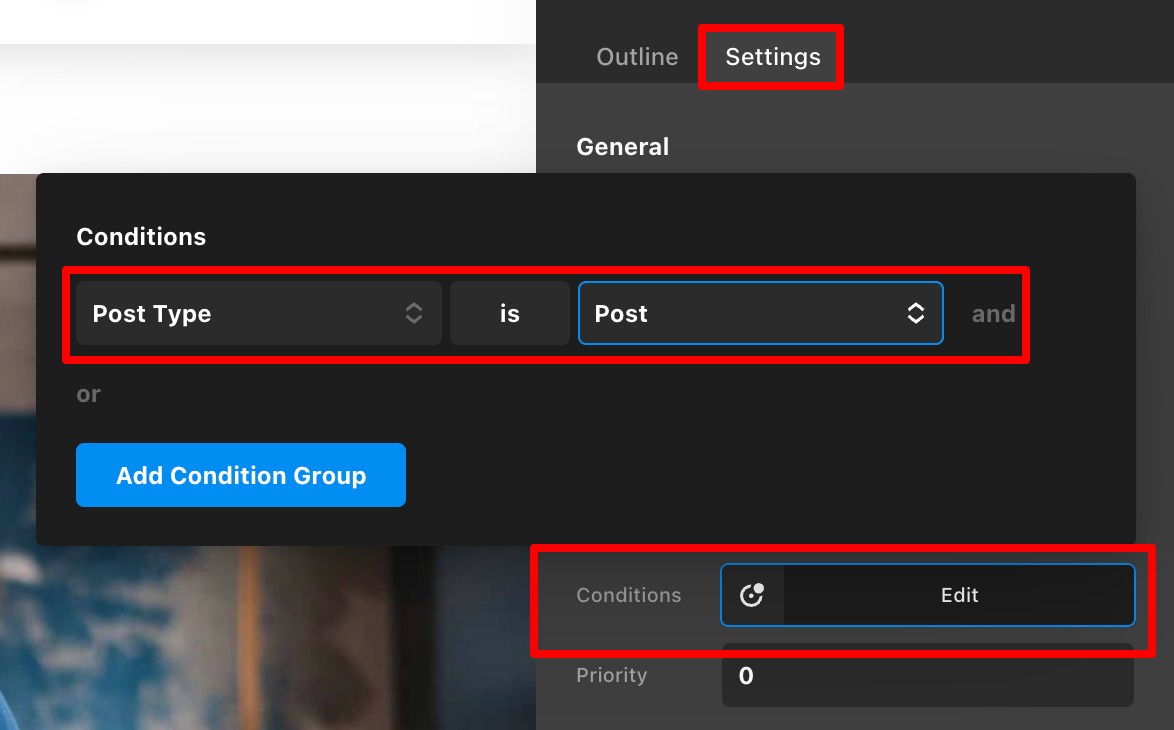The width and height of the screenshot is (1174, 730).
Task: Add an "and" condition to the row
Action: click(993, 314)
